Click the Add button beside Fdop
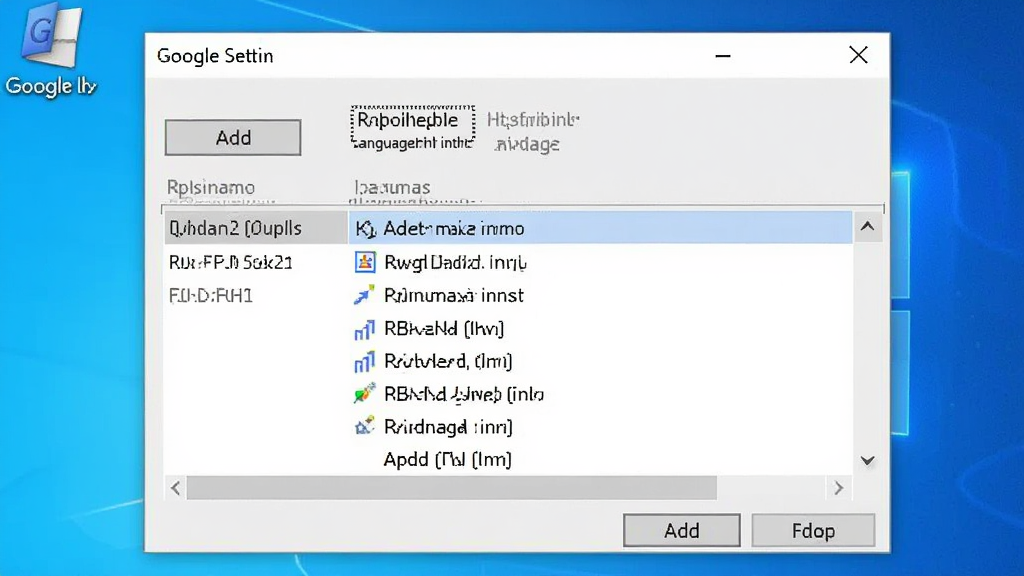The width and height of the screenshot is (1024, 576). coord(682,530)
